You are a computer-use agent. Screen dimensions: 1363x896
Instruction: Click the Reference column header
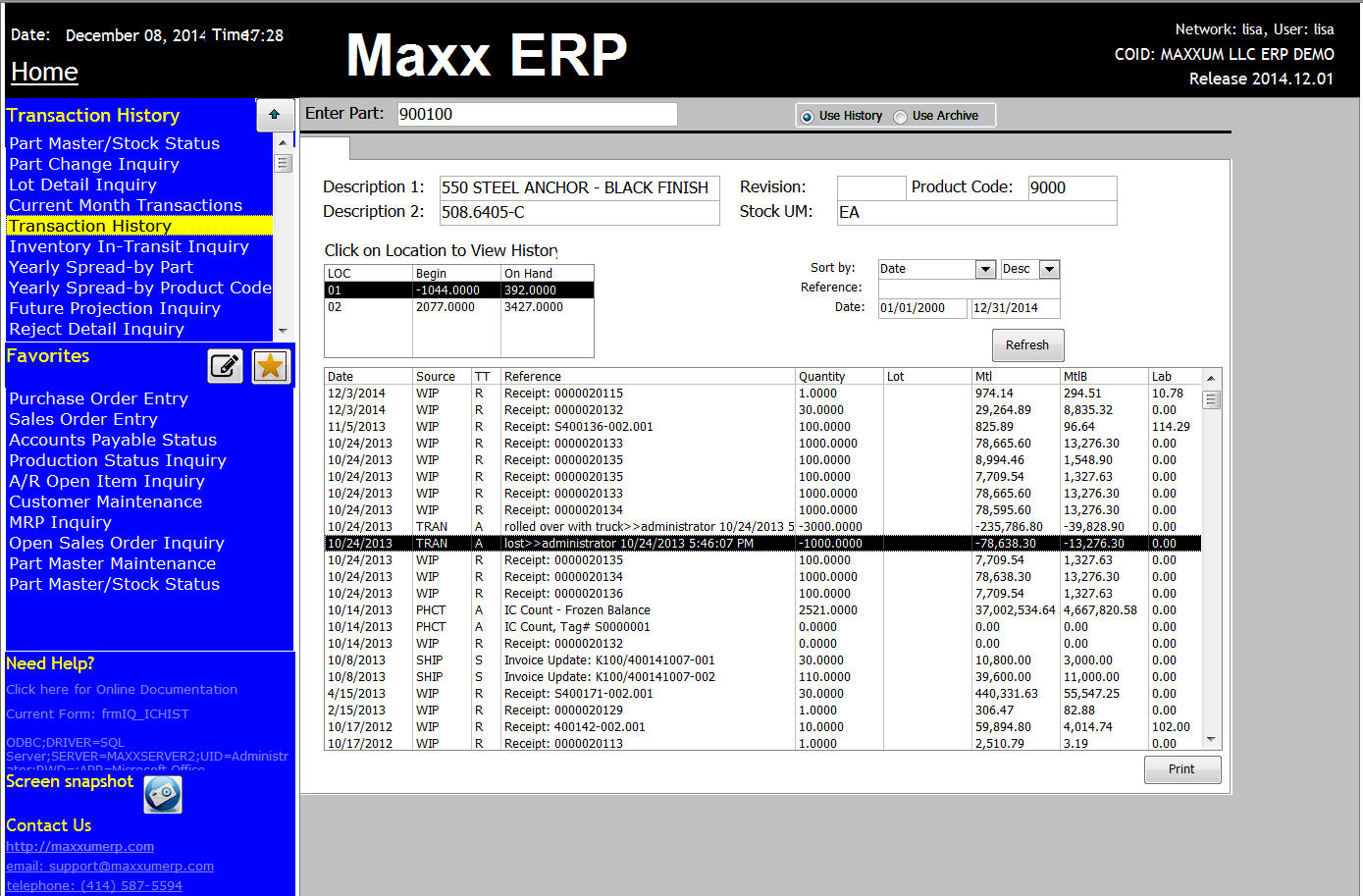[x=648, y=377]
